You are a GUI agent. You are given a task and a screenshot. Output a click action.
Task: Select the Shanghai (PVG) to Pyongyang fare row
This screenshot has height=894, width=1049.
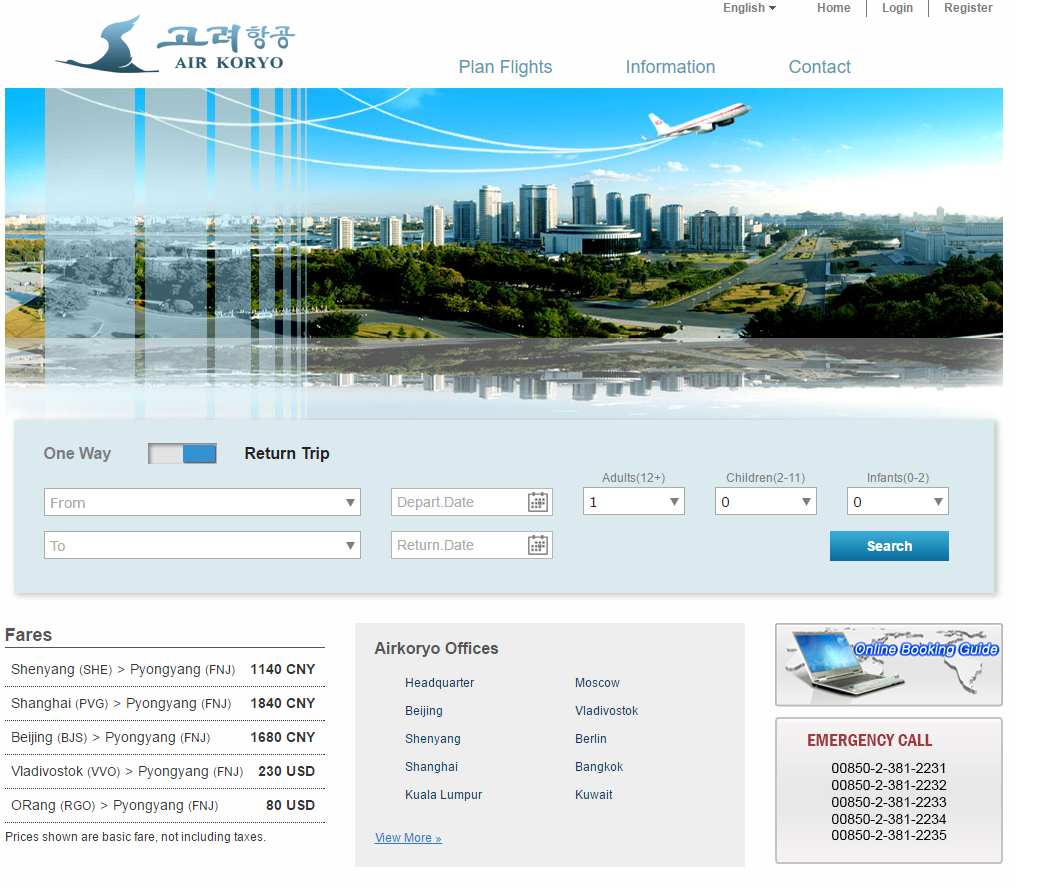tap(165, 703)
